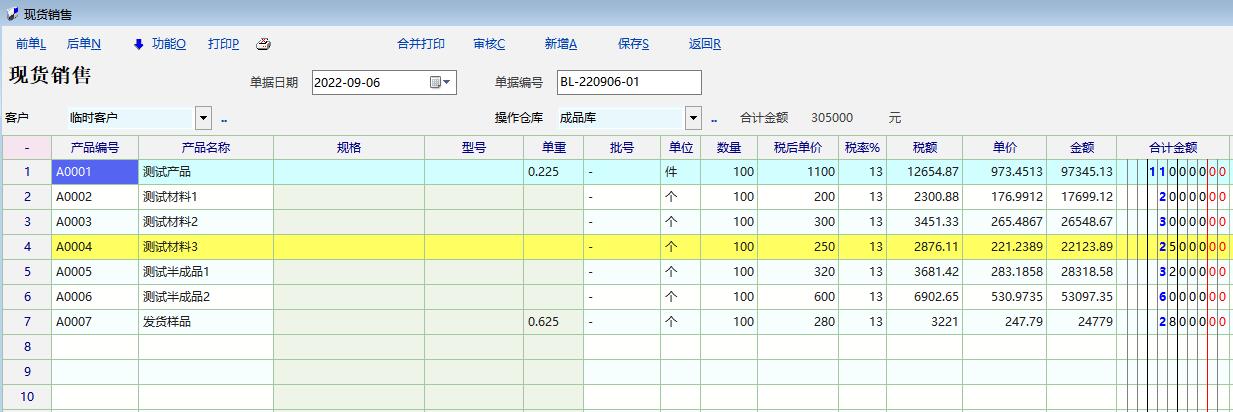Open the 功能 menu
The width and height of the screenshot is (1233, 412).
pos(169,44)
